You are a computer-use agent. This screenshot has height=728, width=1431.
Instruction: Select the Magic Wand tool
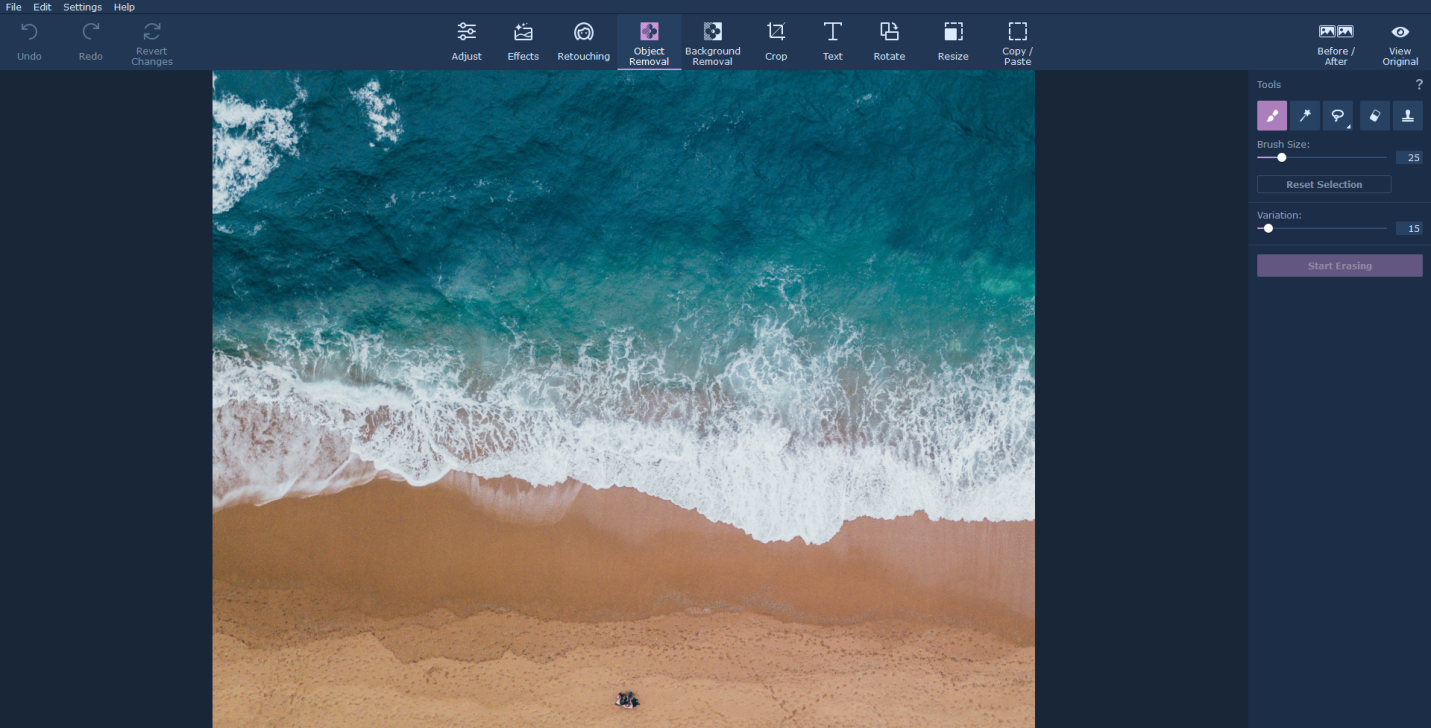pos(1304,116)
